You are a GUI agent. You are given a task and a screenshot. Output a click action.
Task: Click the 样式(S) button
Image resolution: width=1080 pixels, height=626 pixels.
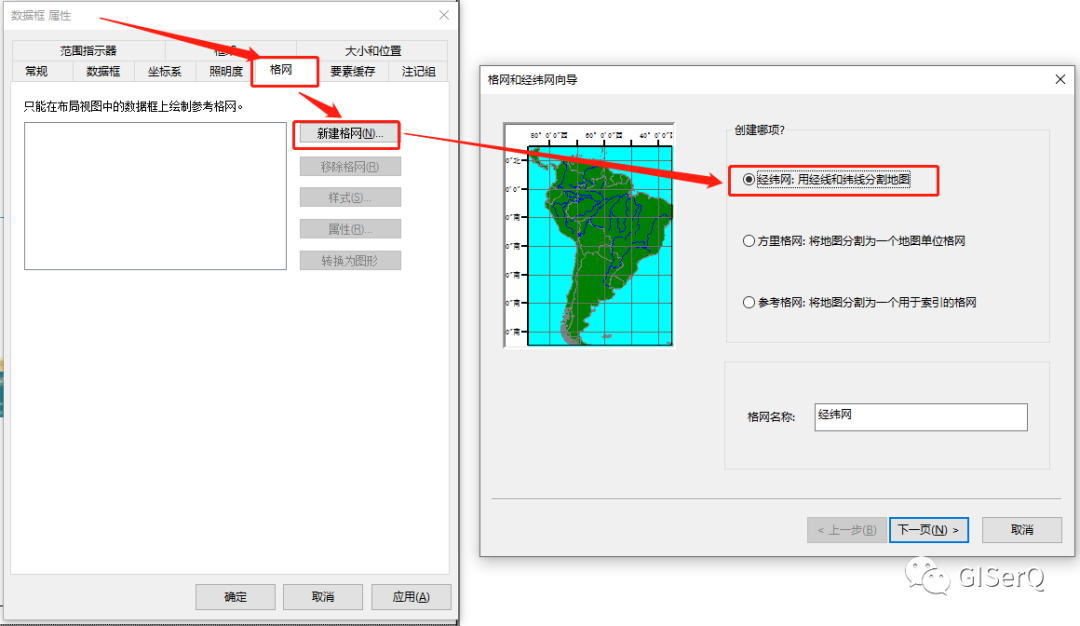click(350, 198)
